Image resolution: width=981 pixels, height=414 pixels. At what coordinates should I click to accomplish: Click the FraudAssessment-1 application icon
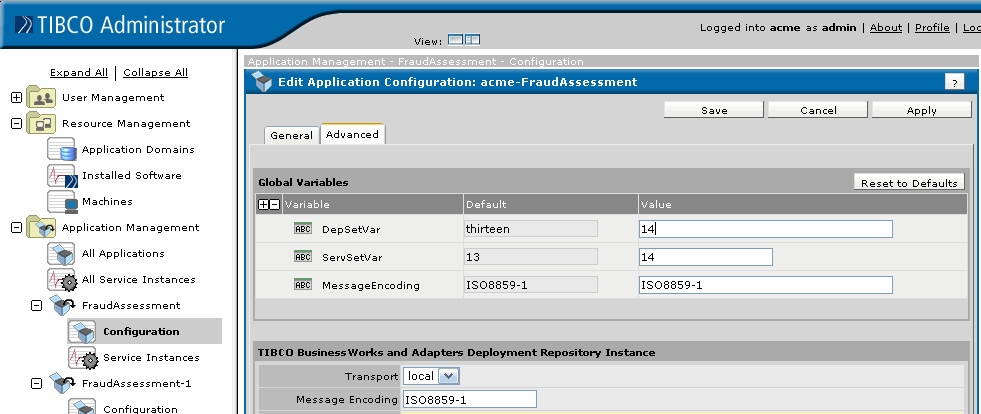(x=62, y=383)
